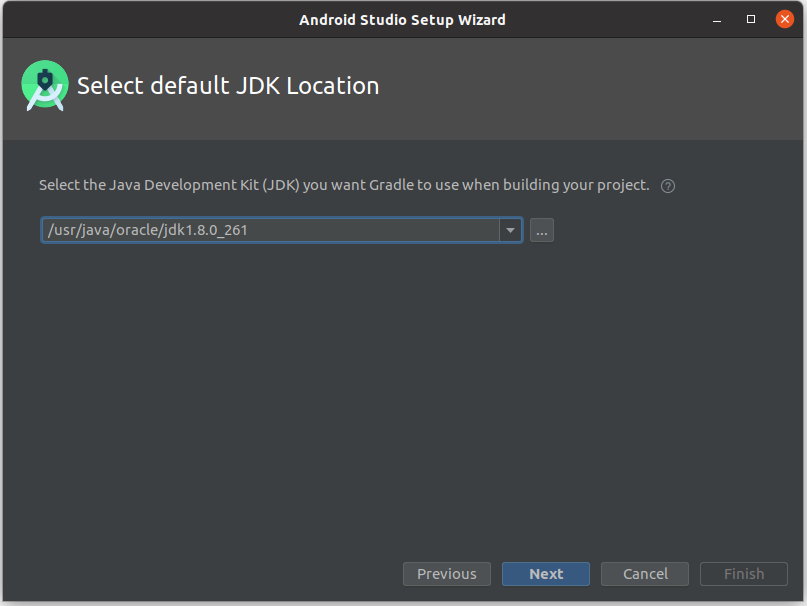
Task: Click the Android Studio logo icon
Action: click(x=45, y=85)
